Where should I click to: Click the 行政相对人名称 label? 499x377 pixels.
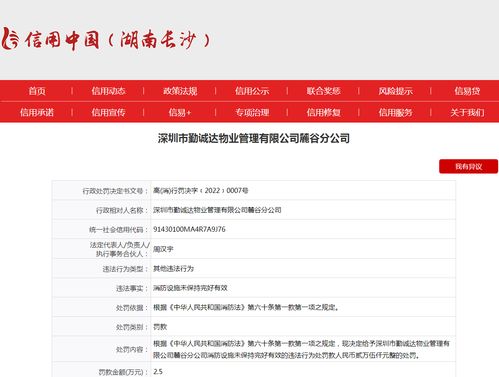tap(122, 210)
